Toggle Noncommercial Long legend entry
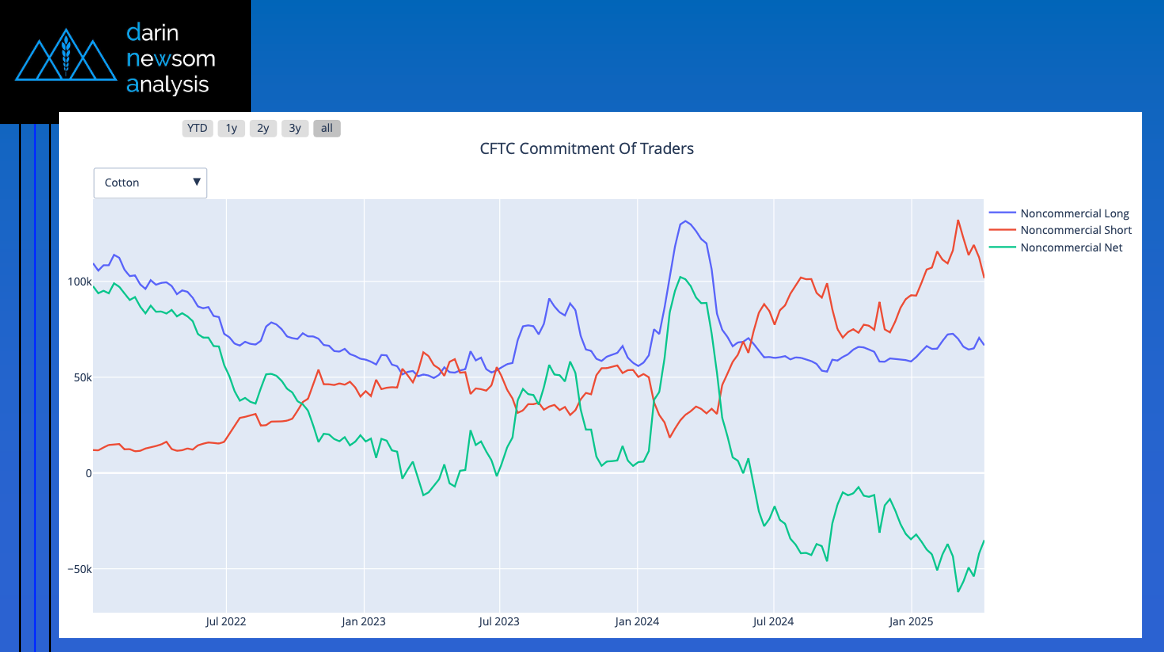The height and width of the screenshot is (652, 1164). click(x=1074, y=213)
